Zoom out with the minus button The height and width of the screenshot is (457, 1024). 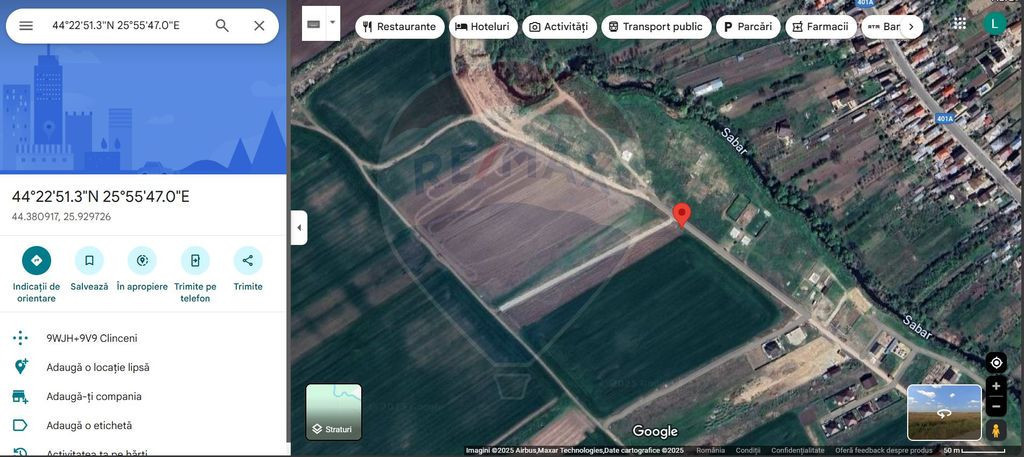pyautogui.click(x=995, y=407)
